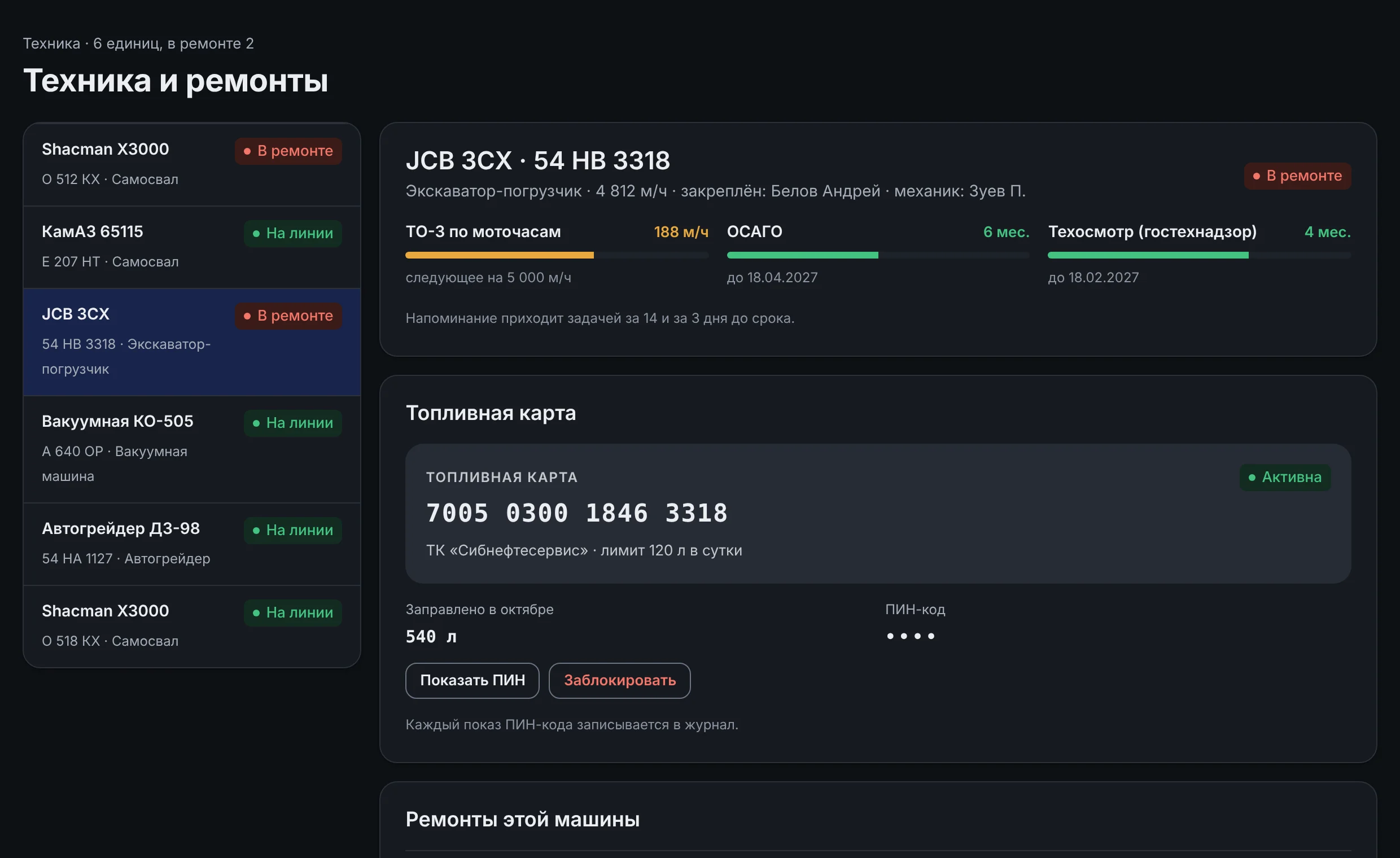Click the до 18.04.2027 date

point(772,278)
